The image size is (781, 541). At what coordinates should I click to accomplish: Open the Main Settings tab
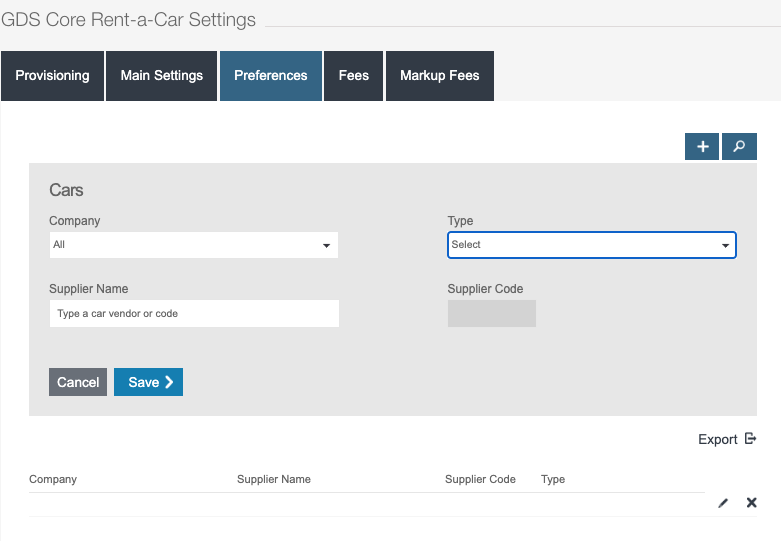coord(162,76)
